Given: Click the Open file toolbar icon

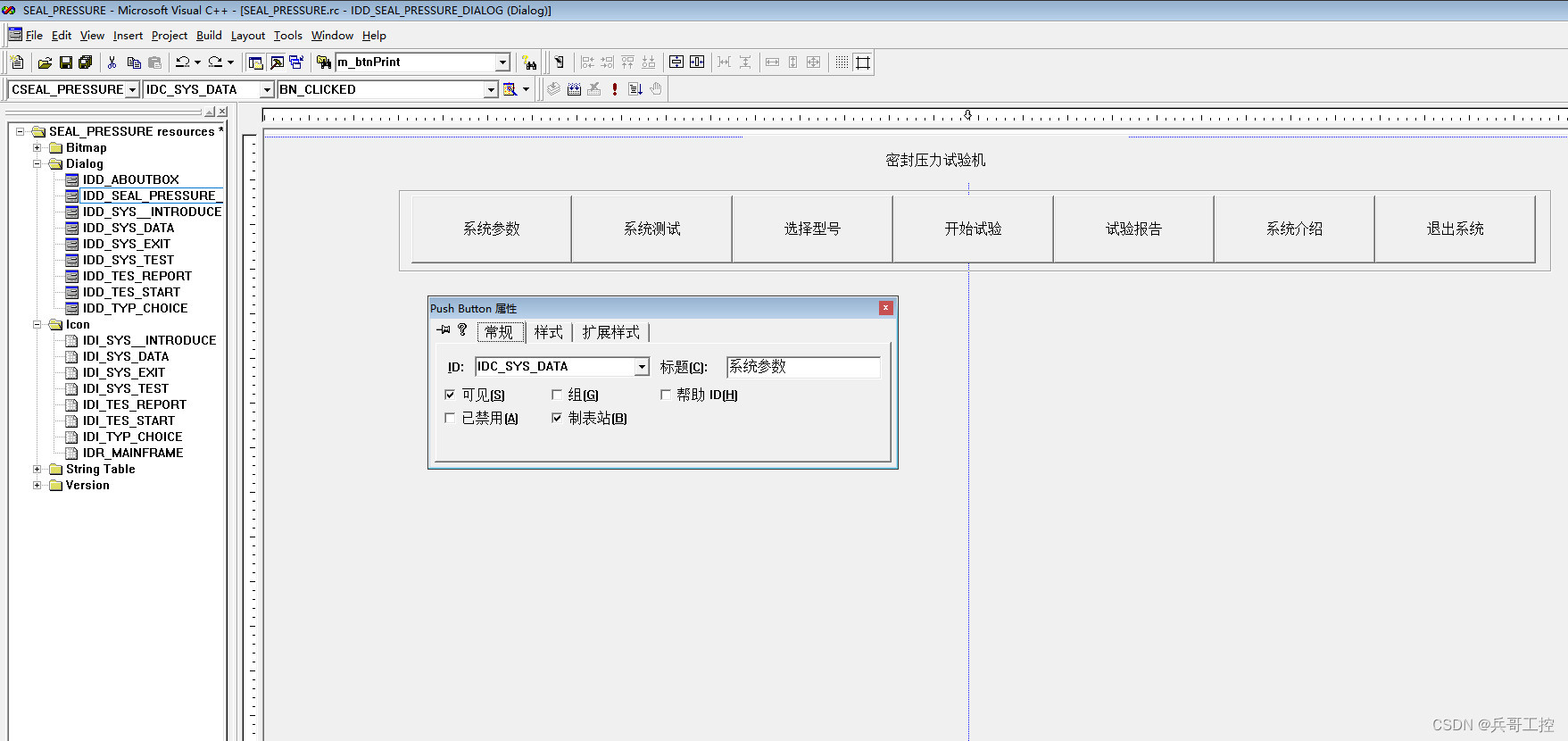Looking at the screenshot, I should (45, 62).
